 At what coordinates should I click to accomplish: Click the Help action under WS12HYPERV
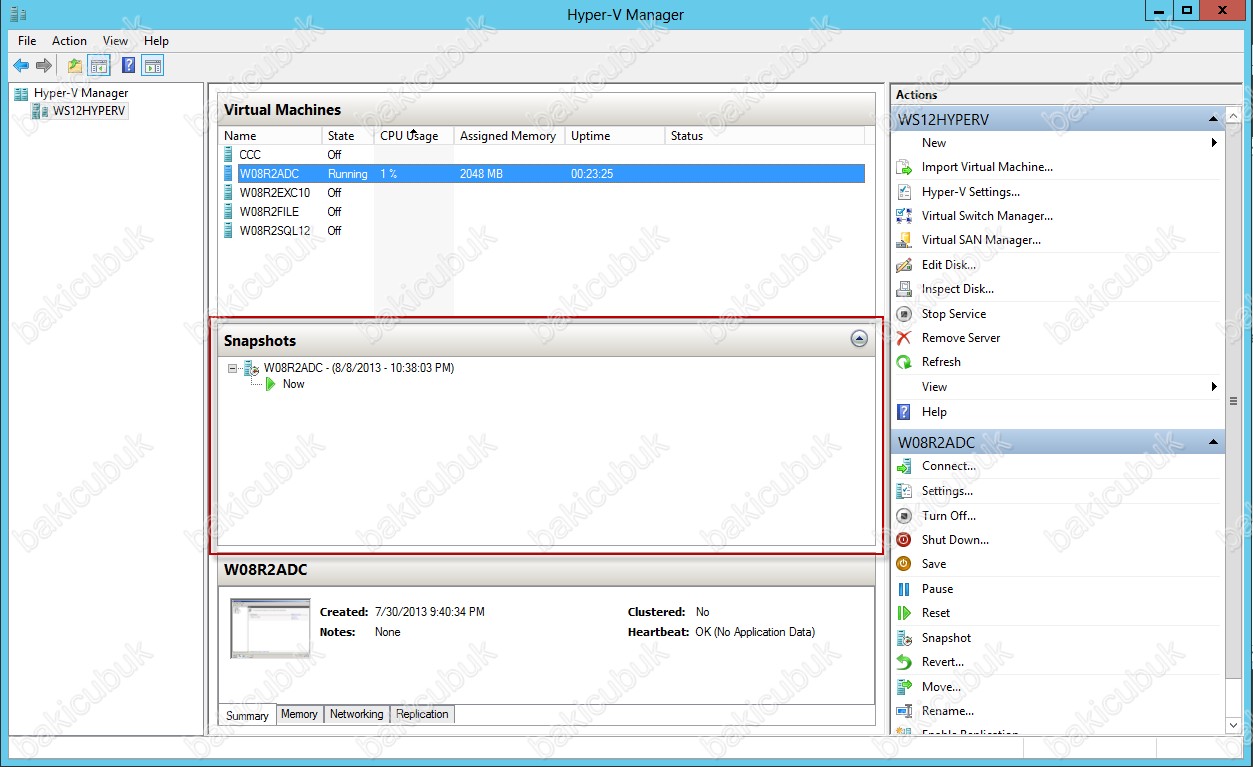click(x=934, y=412)
